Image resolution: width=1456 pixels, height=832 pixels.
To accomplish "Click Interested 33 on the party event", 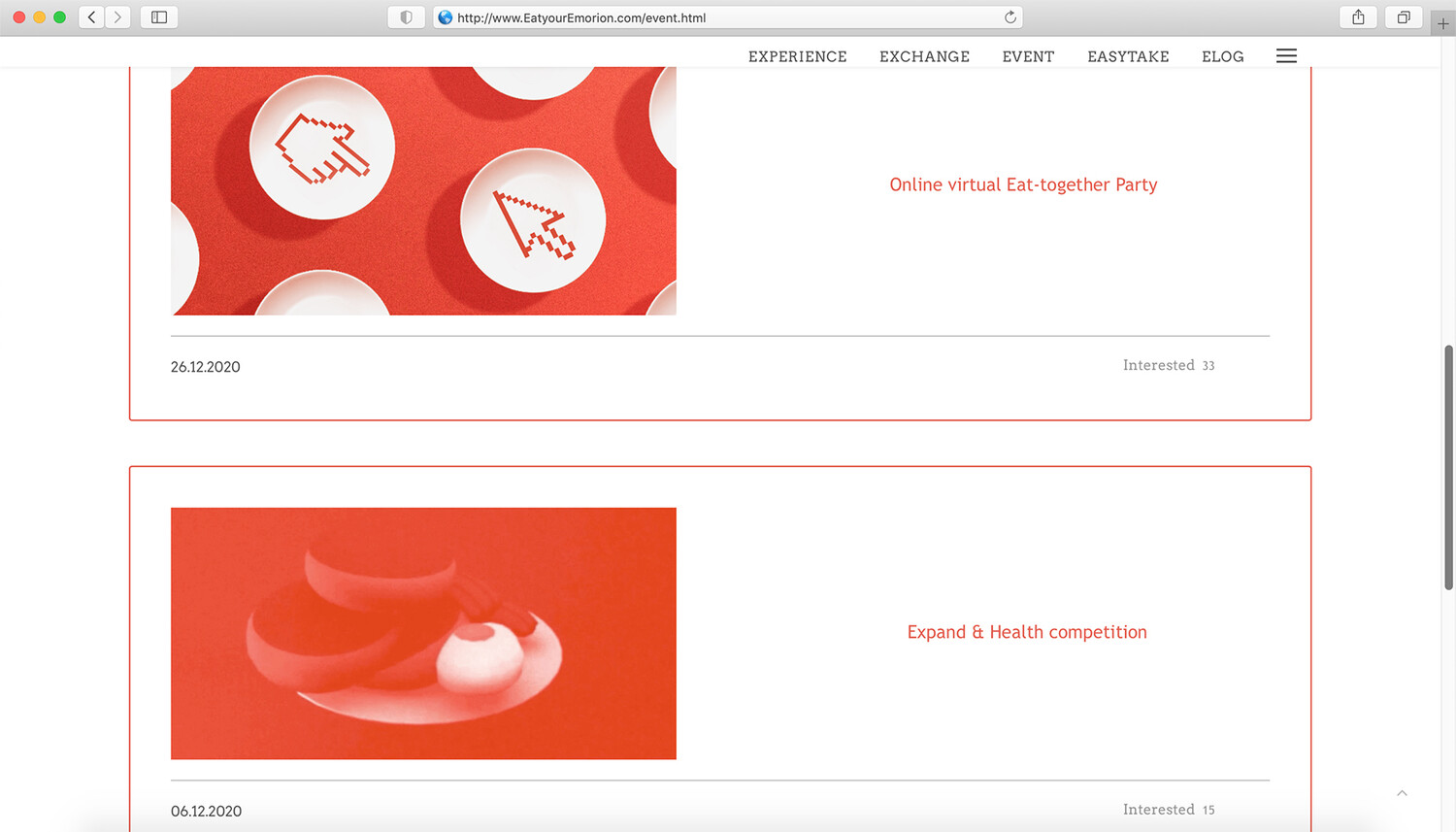I will [1169, 365].
